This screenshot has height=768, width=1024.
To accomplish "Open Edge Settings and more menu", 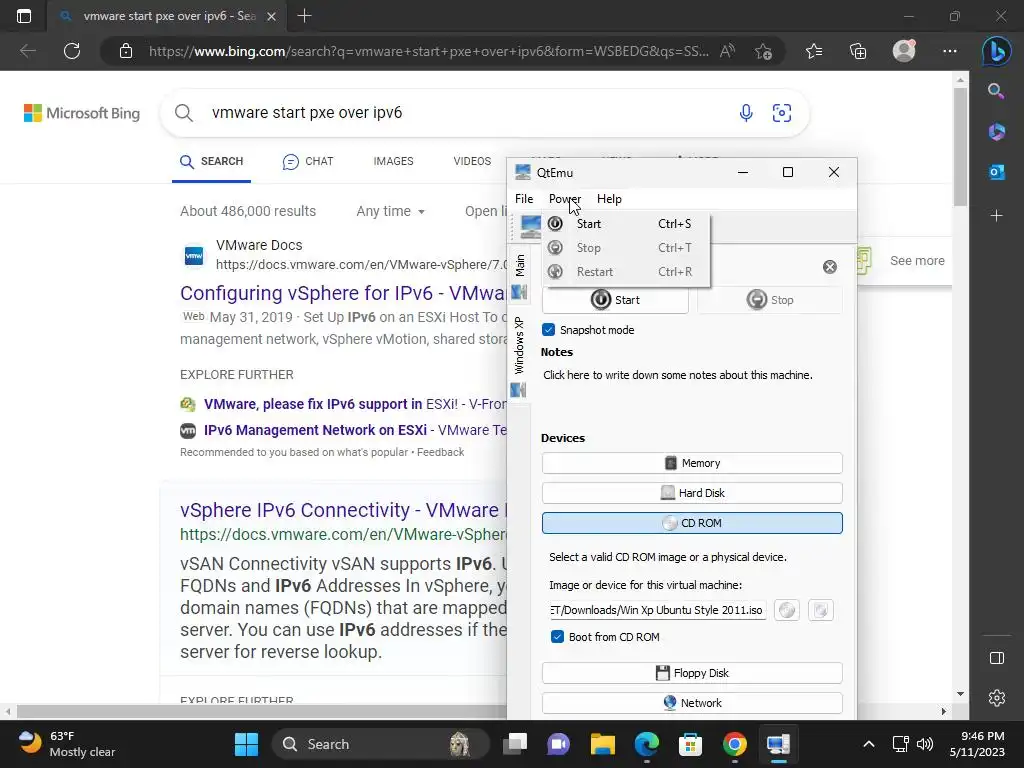I will coord(950,51).
